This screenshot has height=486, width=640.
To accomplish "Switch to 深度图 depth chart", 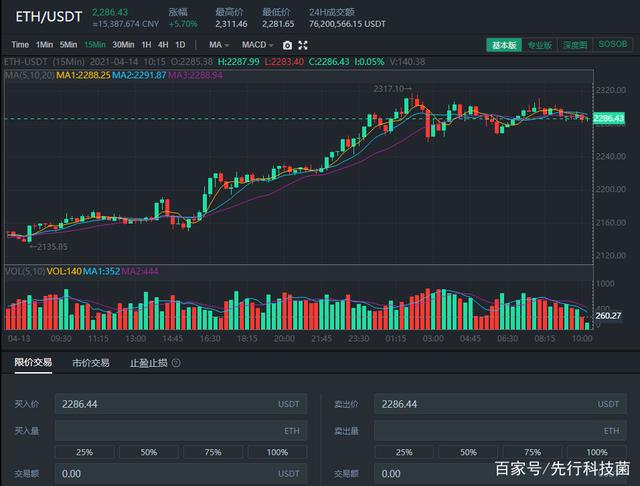I will (x=575, y=45).
